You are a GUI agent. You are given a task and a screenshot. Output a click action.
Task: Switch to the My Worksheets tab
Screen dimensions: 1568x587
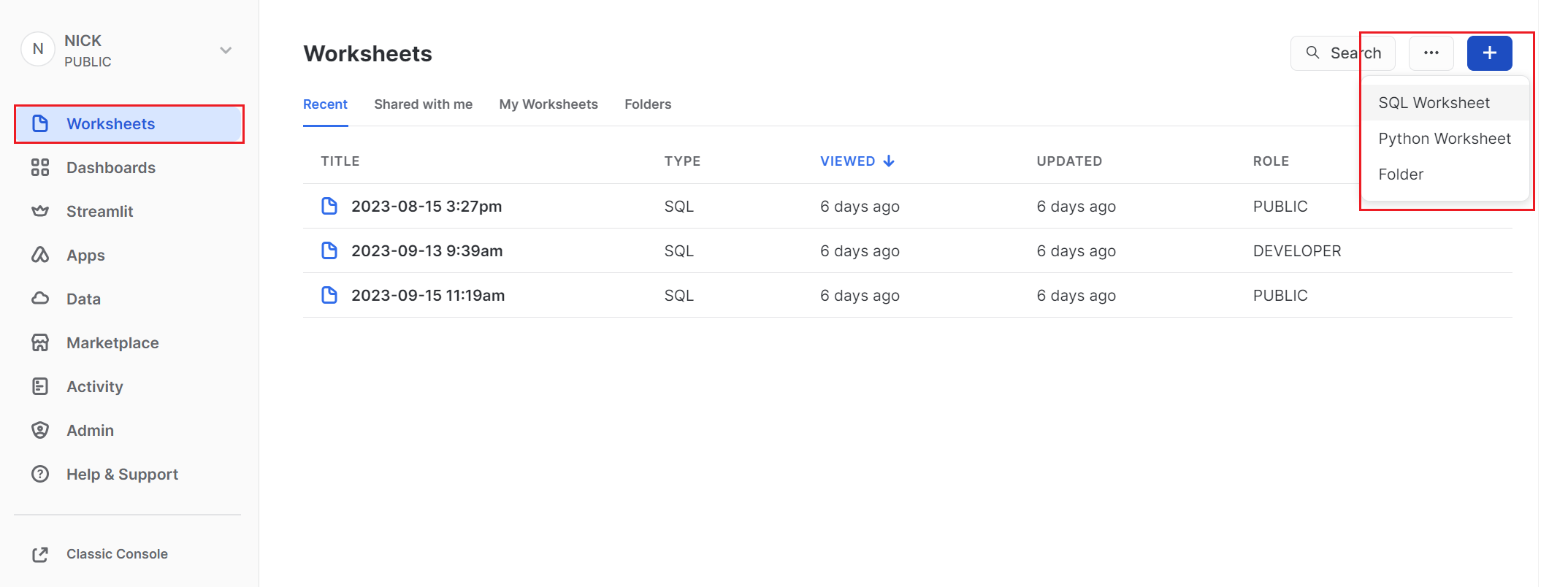[548, 104]
